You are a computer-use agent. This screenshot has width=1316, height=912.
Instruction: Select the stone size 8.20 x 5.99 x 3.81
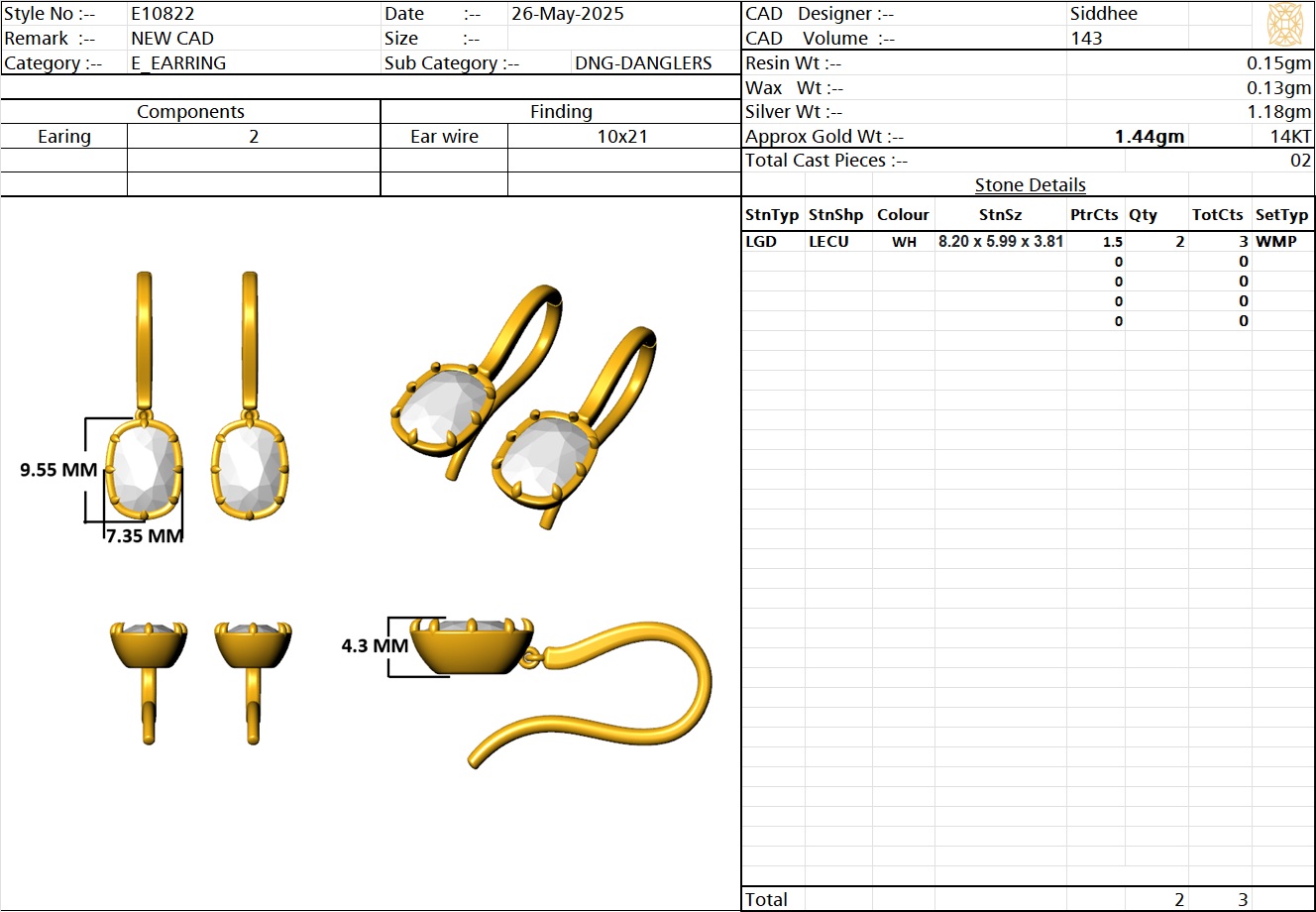pos(1001,241)
